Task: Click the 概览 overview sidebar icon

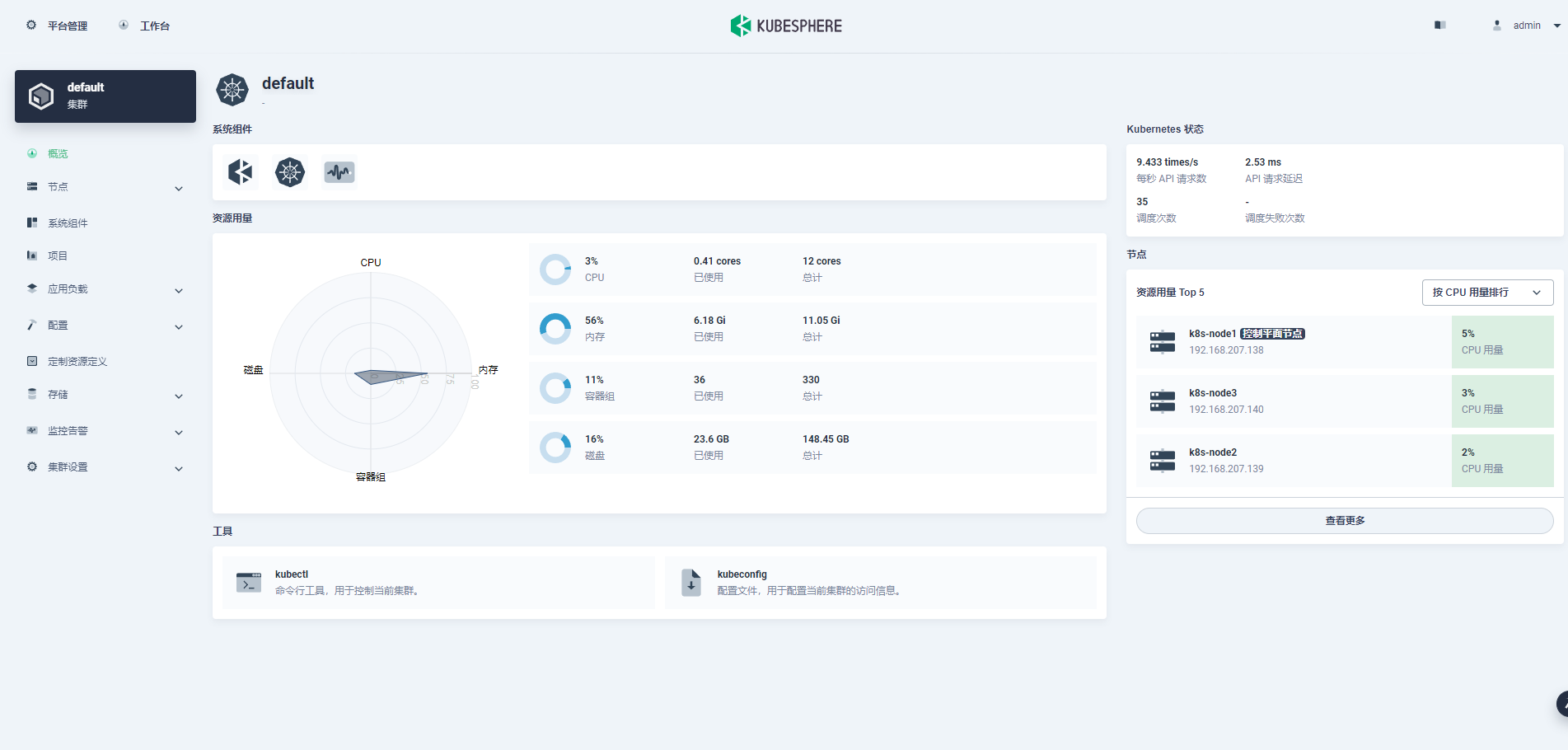Action: point(32,153)
